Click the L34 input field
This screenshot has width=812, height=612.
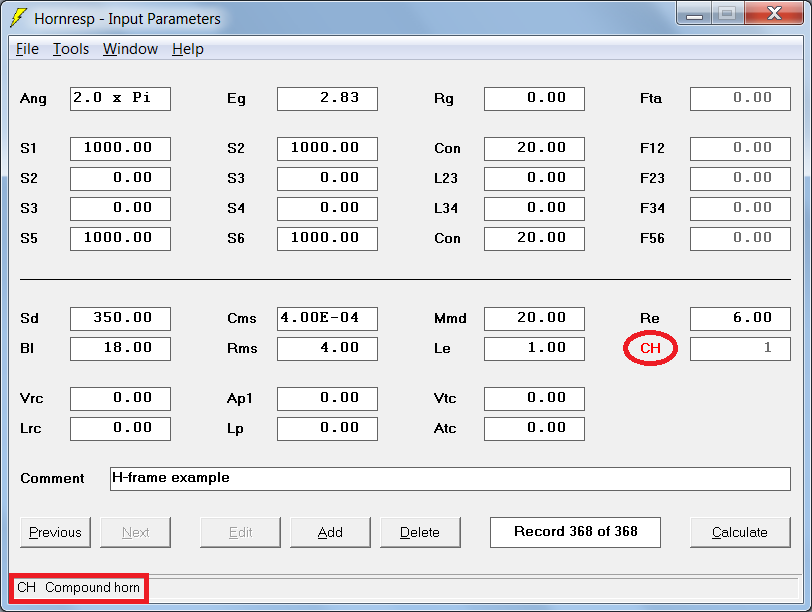[534, 209]
